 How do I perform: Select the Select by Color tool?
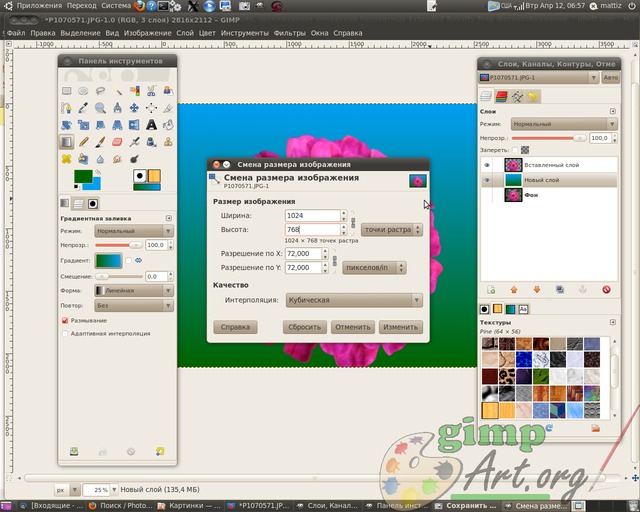tap(134, 91)
